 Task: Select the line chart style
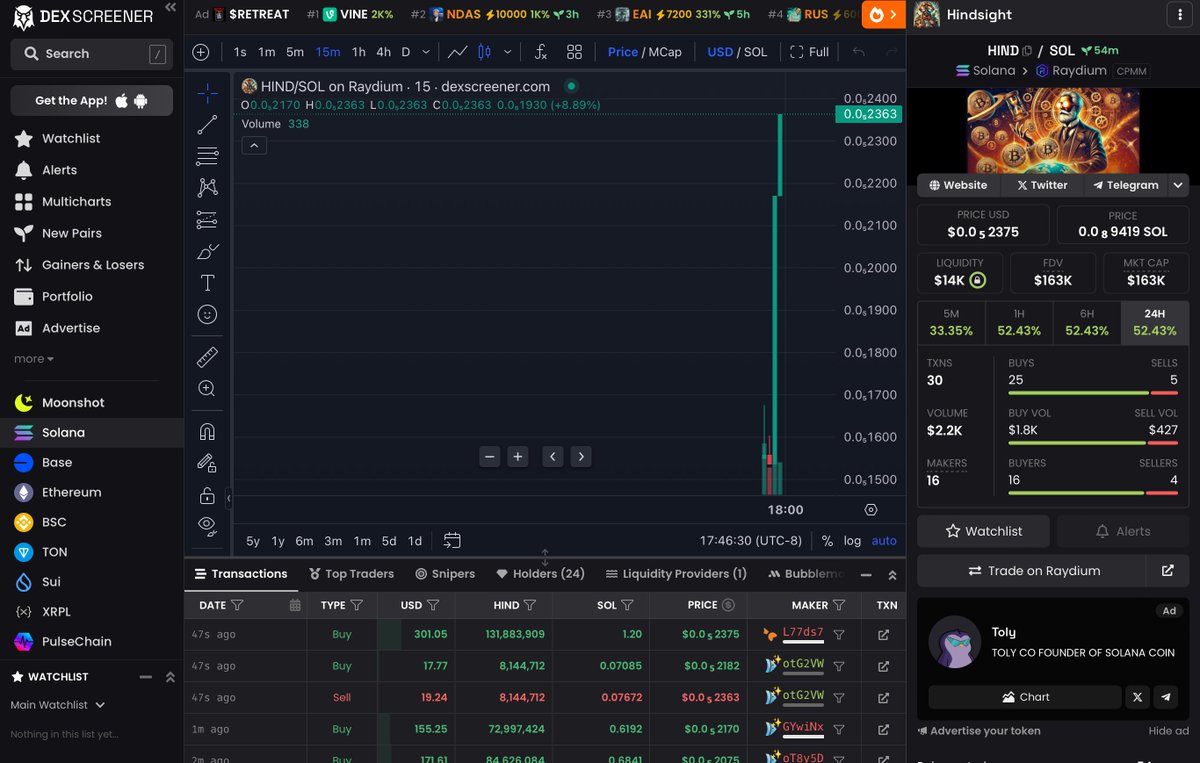(457, 52)
